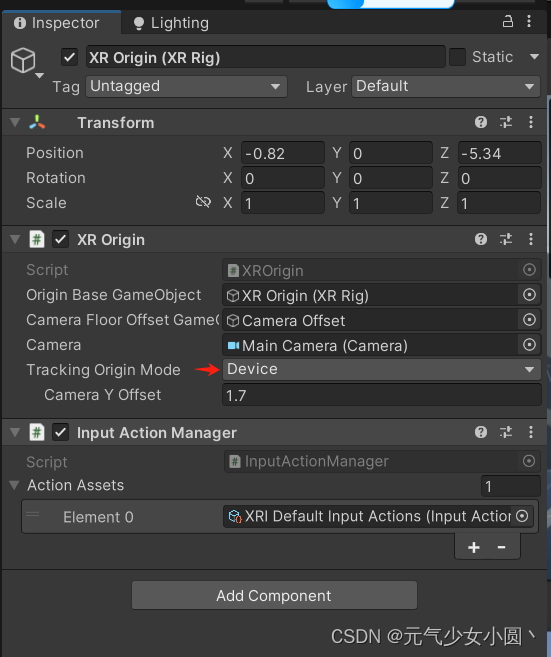This screenshot has height=657, width=551.
Task: Click the Camera Y Offset input field
Action: (x=381, y=395)
